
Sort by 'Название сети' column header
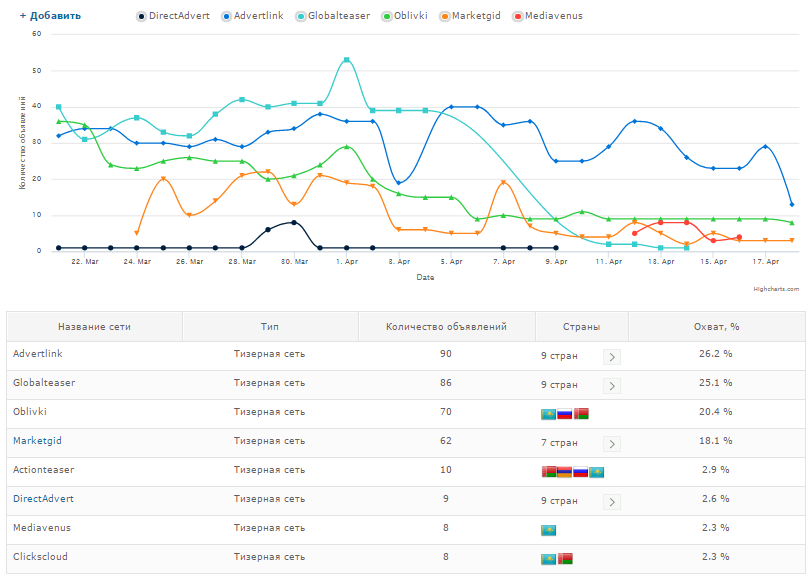[x=94, y=327]
